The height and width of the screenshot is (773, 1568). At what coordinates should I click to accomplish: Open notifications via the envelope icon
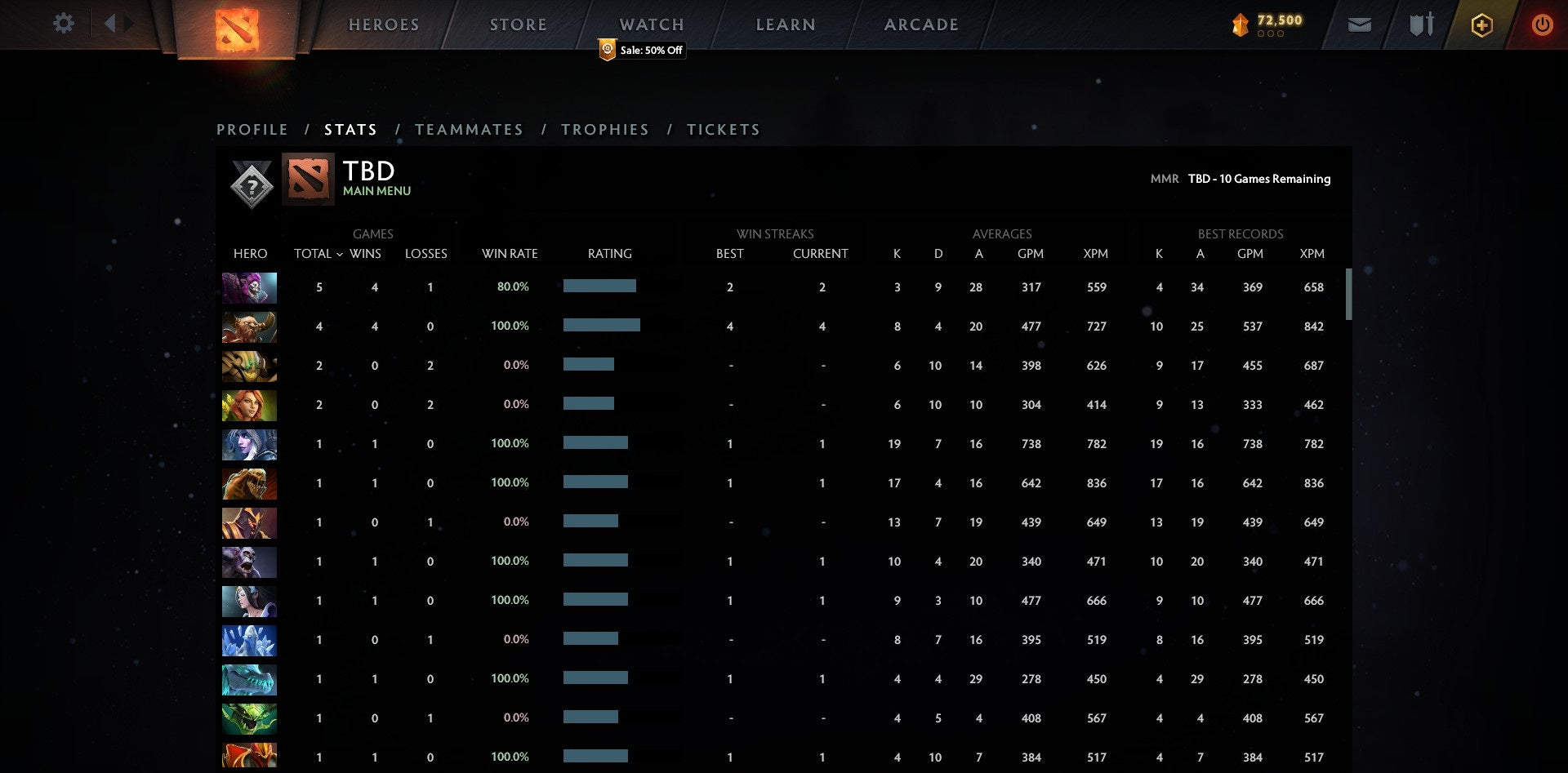pyautogui.click(x=1360, y=24)
